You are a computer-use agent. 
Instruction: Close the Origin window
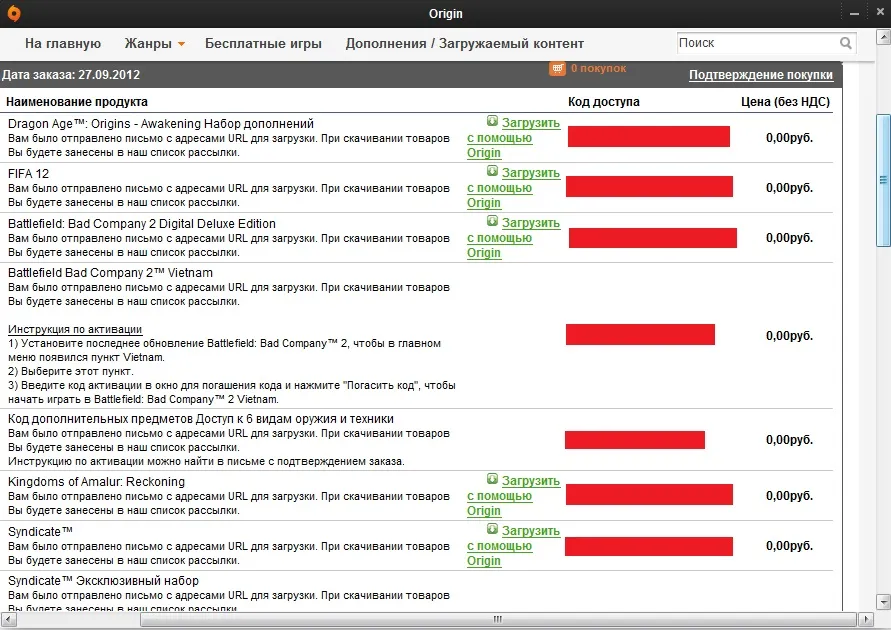click(880, 12)
